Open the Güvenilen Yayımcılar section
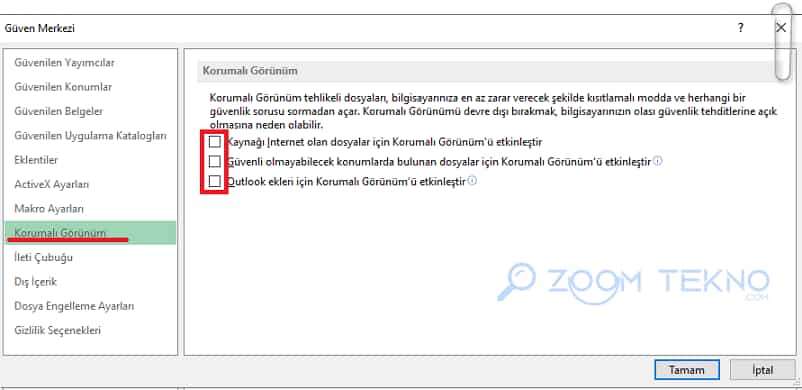The width and height of the screenshot is (802, 390). pyautogui.click(x=64, y=63)
